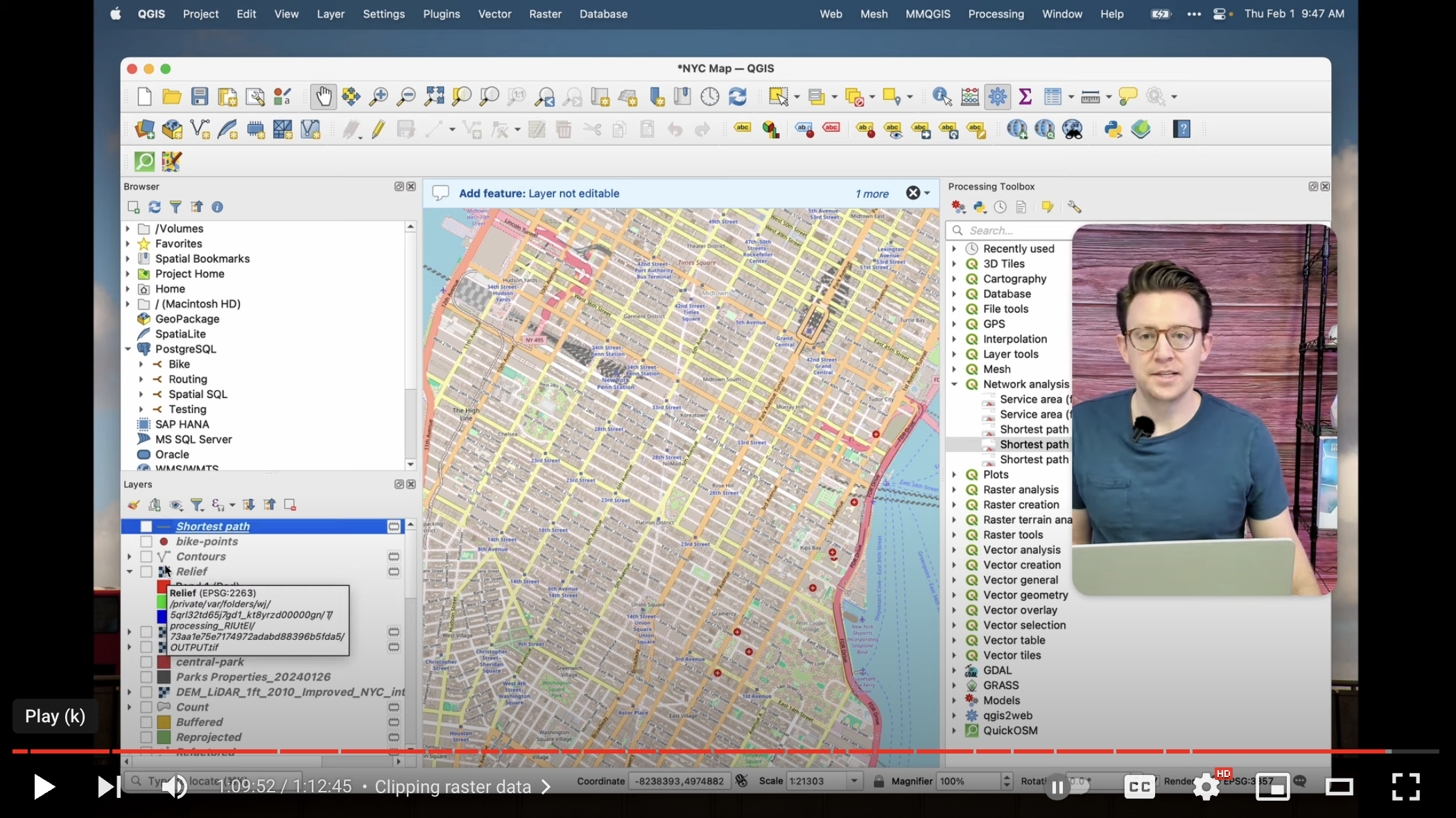The image size is (1456, 818).
Task: Toggle the Processing Toolbox gear icon
Action: click(997, 96)
